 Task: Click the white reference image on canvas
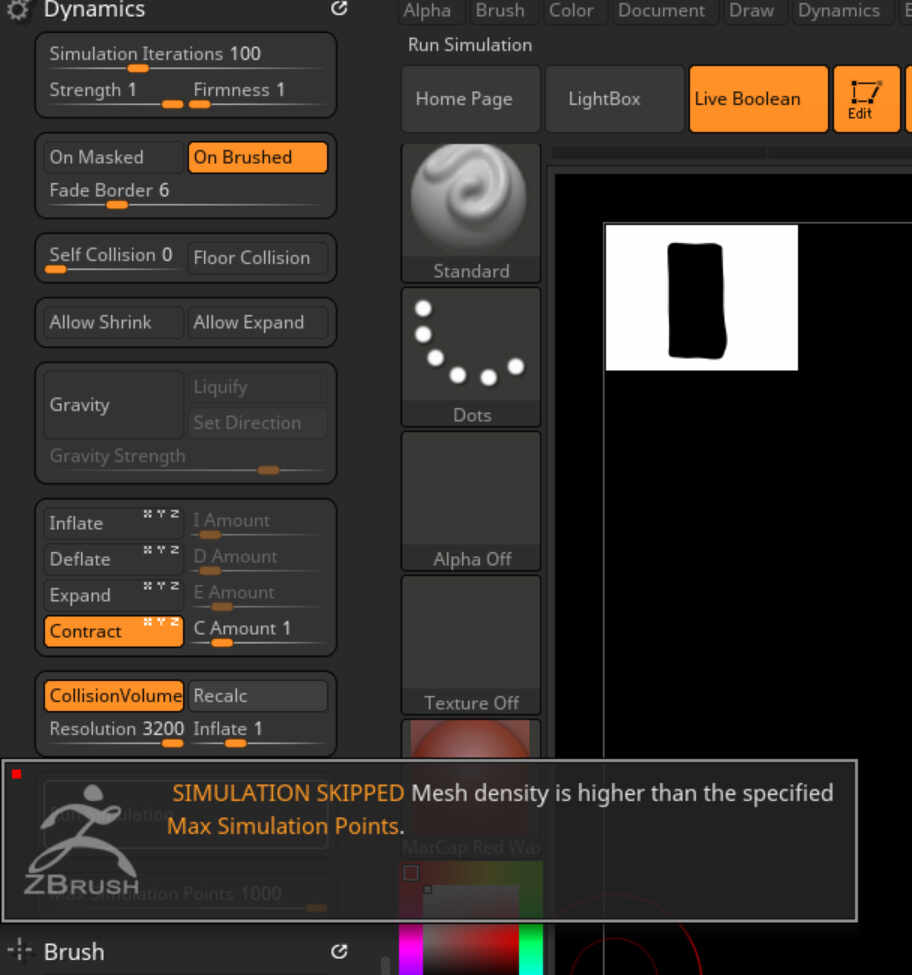[x=701, y=297]
